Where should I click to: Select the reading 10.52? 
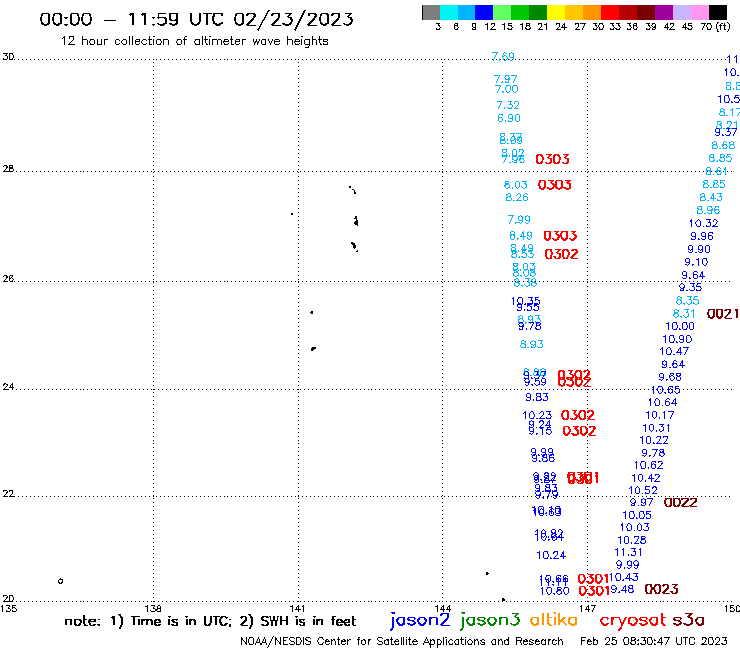click(x=643, y=490)
